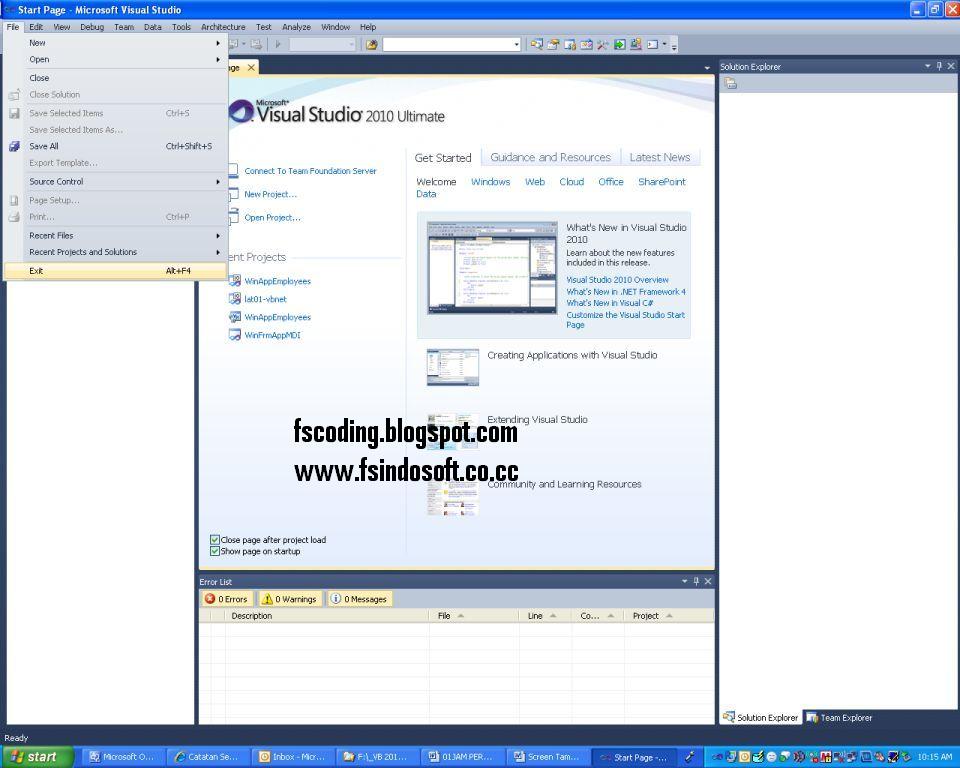Screen dimensions: 960x768
Task: Open the Solution Explorer window options dropdown
Action: [926, 66]
